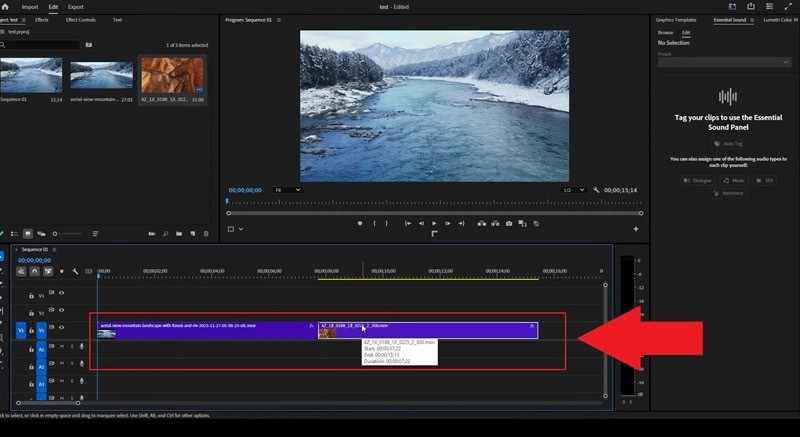
Task: Select the aerial-view-mountain clip thumbnail
Action: click(102, 75)
